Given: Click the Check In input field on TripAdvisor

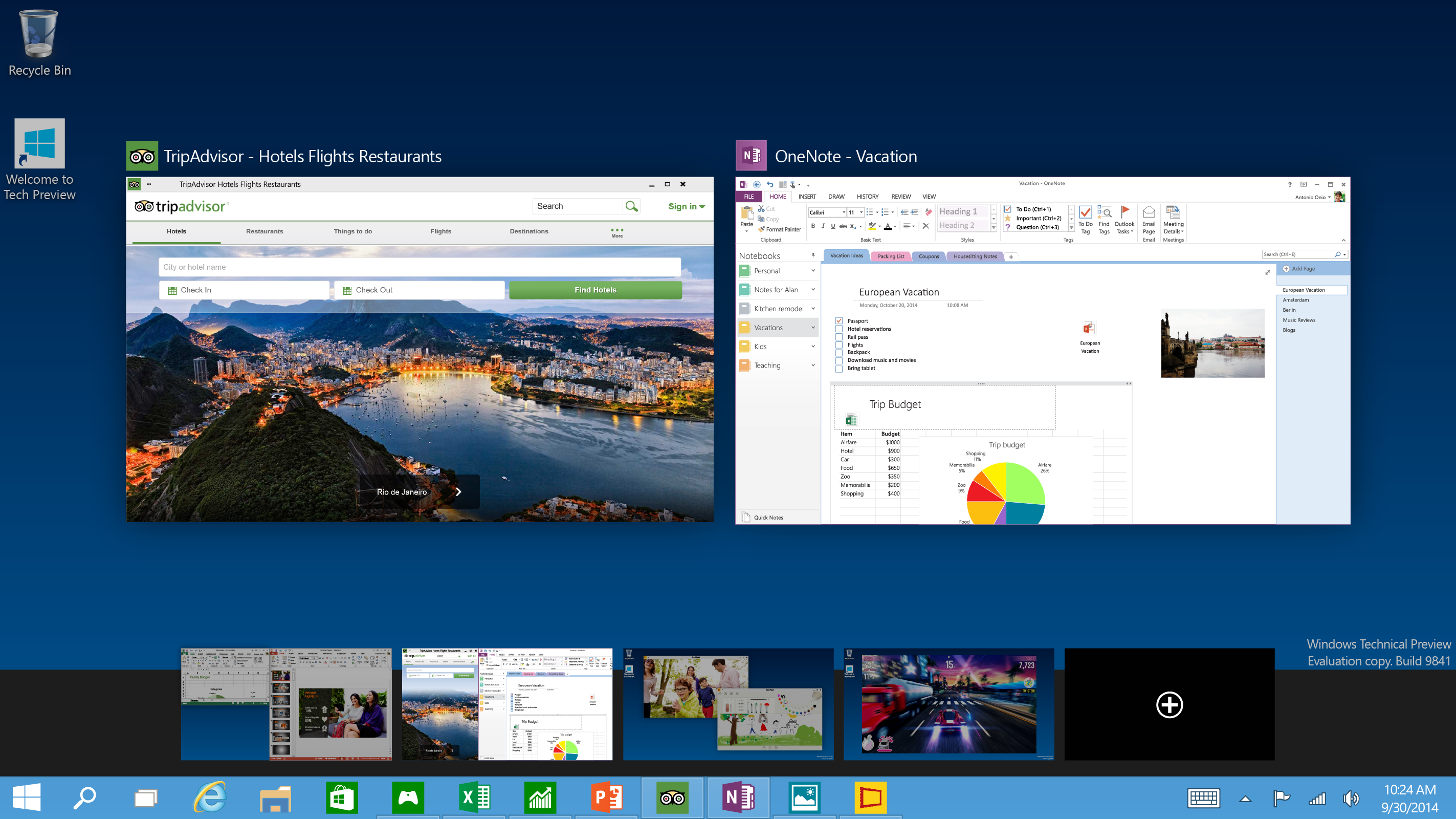Looking at the screenshot, I should click(247, 290).
